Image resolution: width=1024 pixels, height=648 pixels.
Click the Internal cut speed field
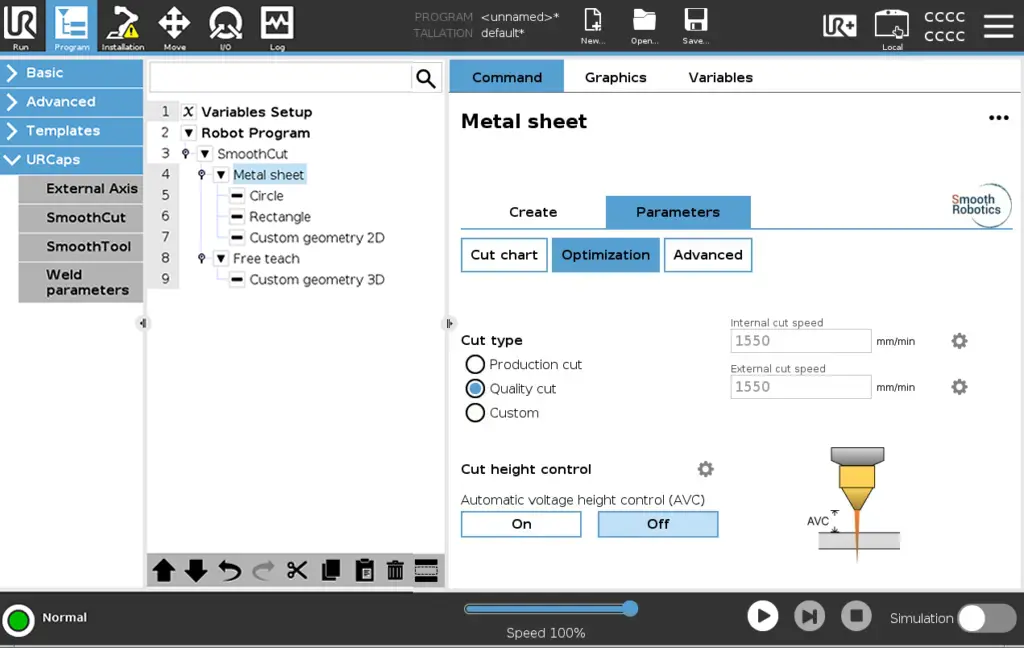click(x=801, y=341)
